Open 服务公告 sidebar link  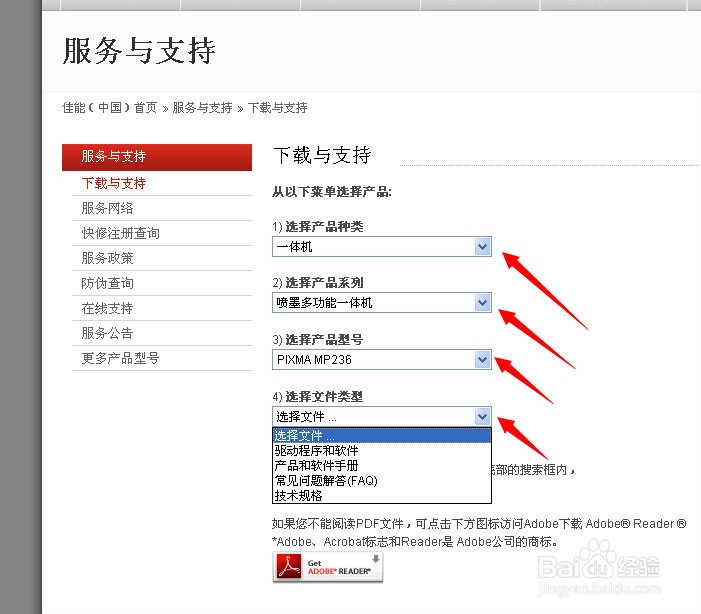point(107,333)
